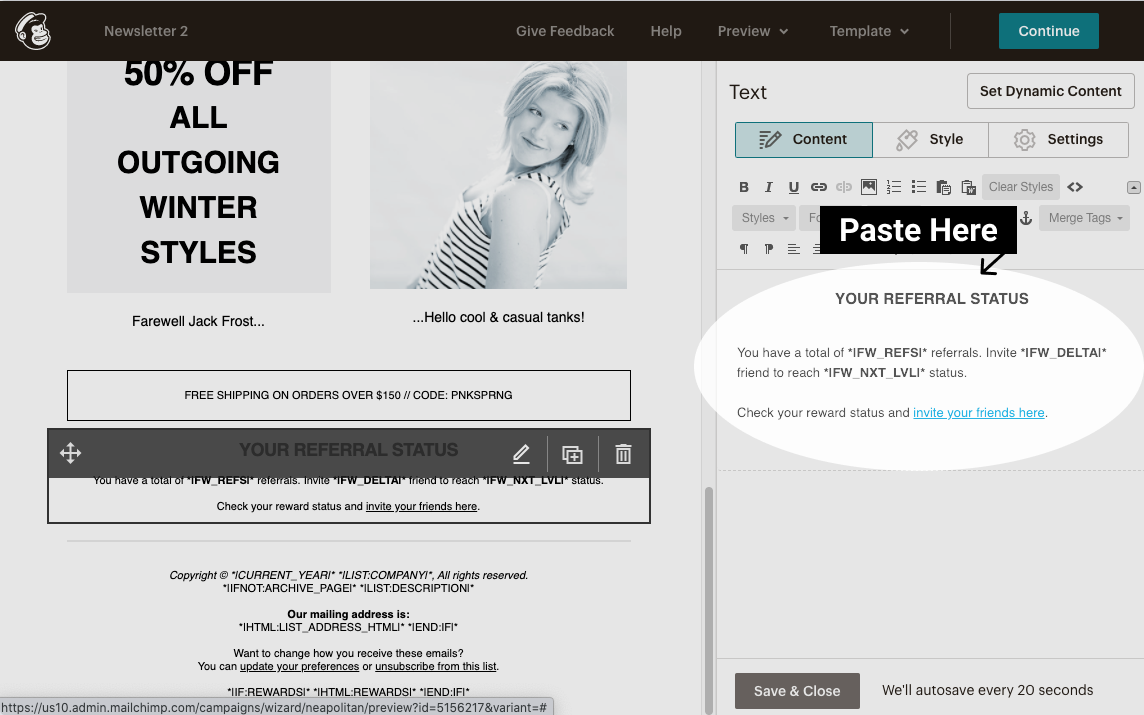Open the update your preferences link
The image size is (1144, 715).
299,666
